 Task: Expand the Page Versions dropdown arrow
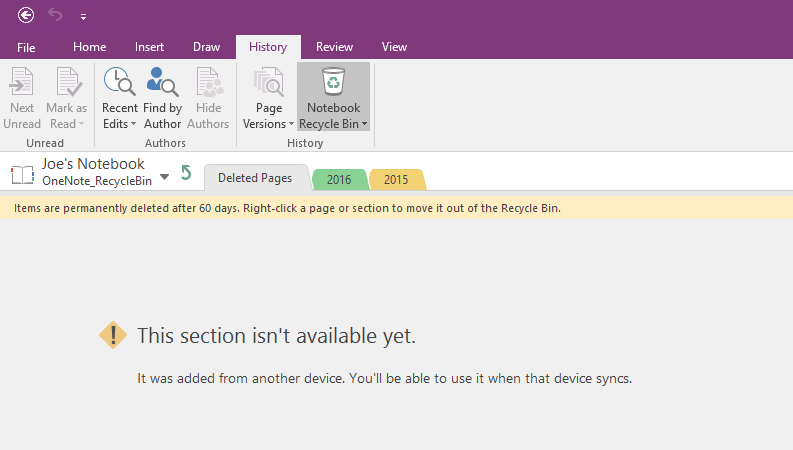291,124
